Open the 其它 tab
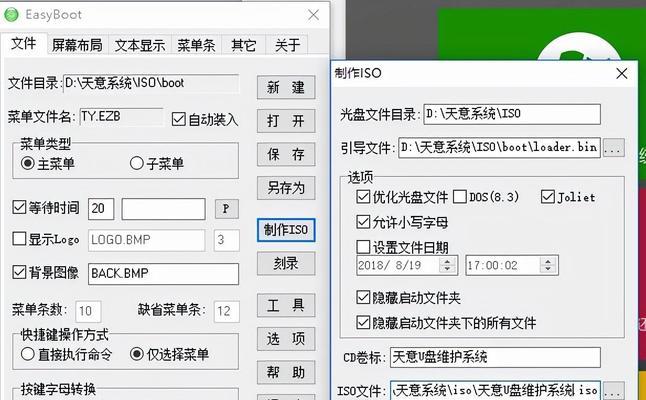The image size is (646, 400). click(x=243, y=44)
